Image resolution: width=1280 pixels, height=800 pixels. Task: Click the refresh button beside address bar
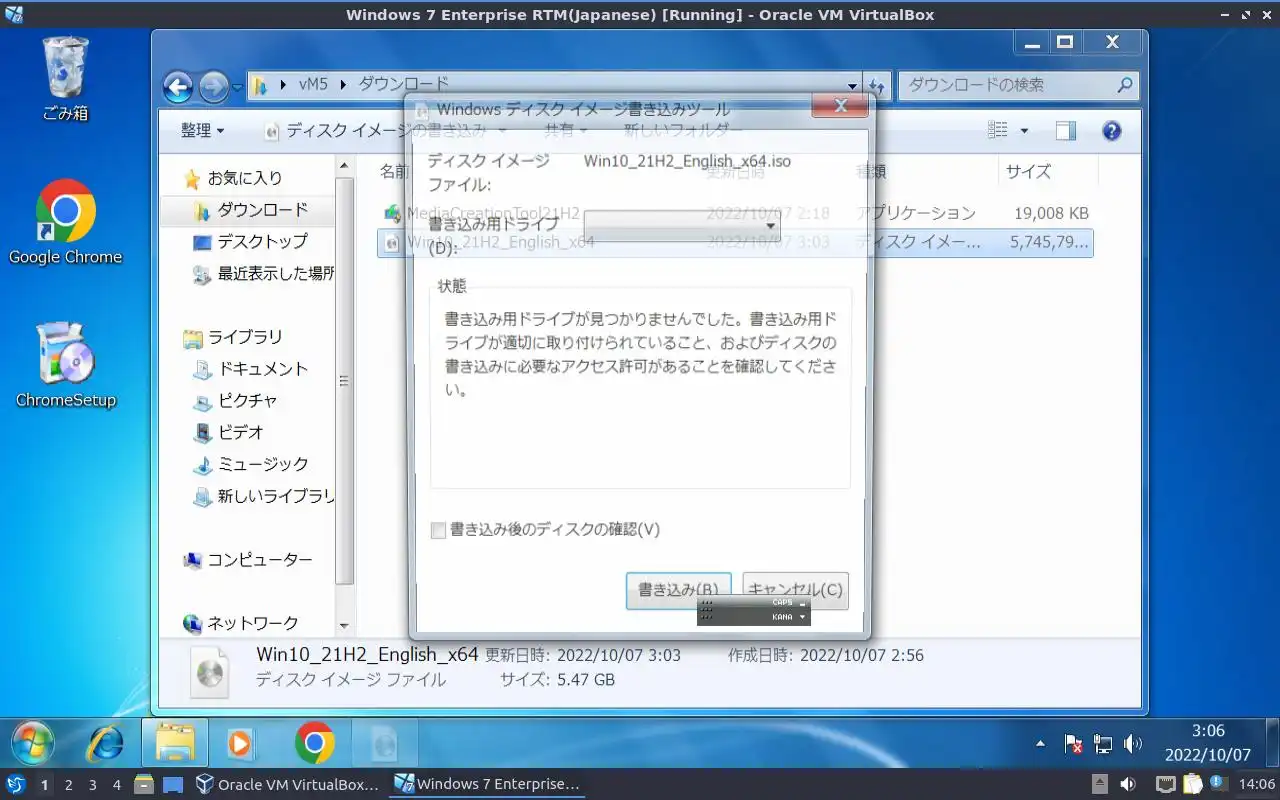tap(877, 86)
